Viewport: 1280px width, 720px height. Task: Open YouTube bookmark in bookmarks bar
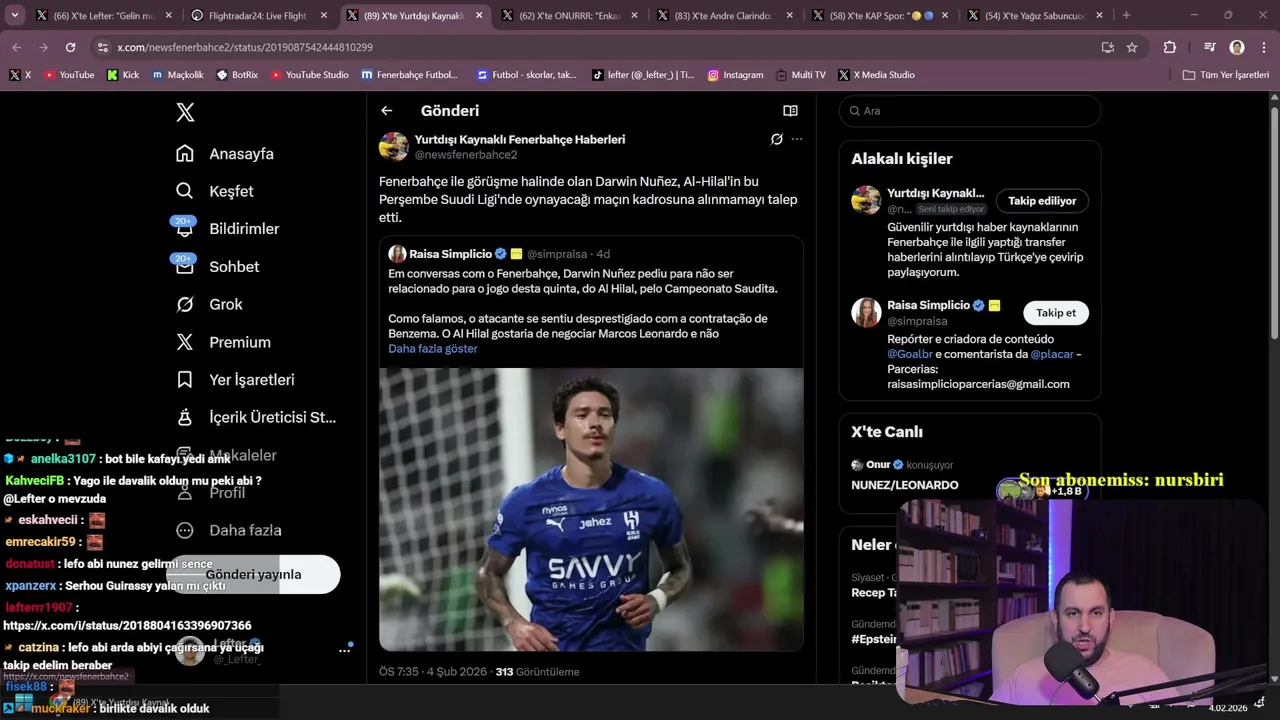[x=69, y=75]
